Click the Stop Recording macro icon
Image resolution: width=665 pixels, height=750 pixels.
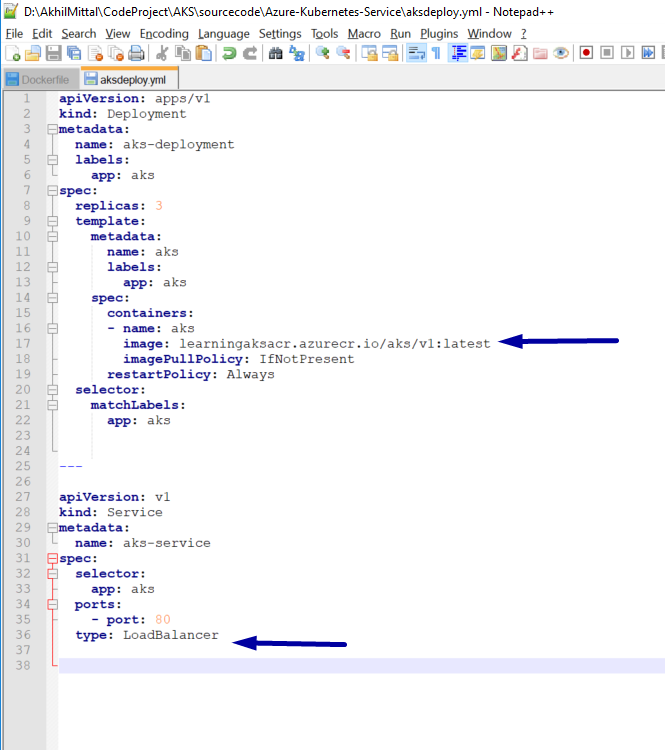[607, 53]
